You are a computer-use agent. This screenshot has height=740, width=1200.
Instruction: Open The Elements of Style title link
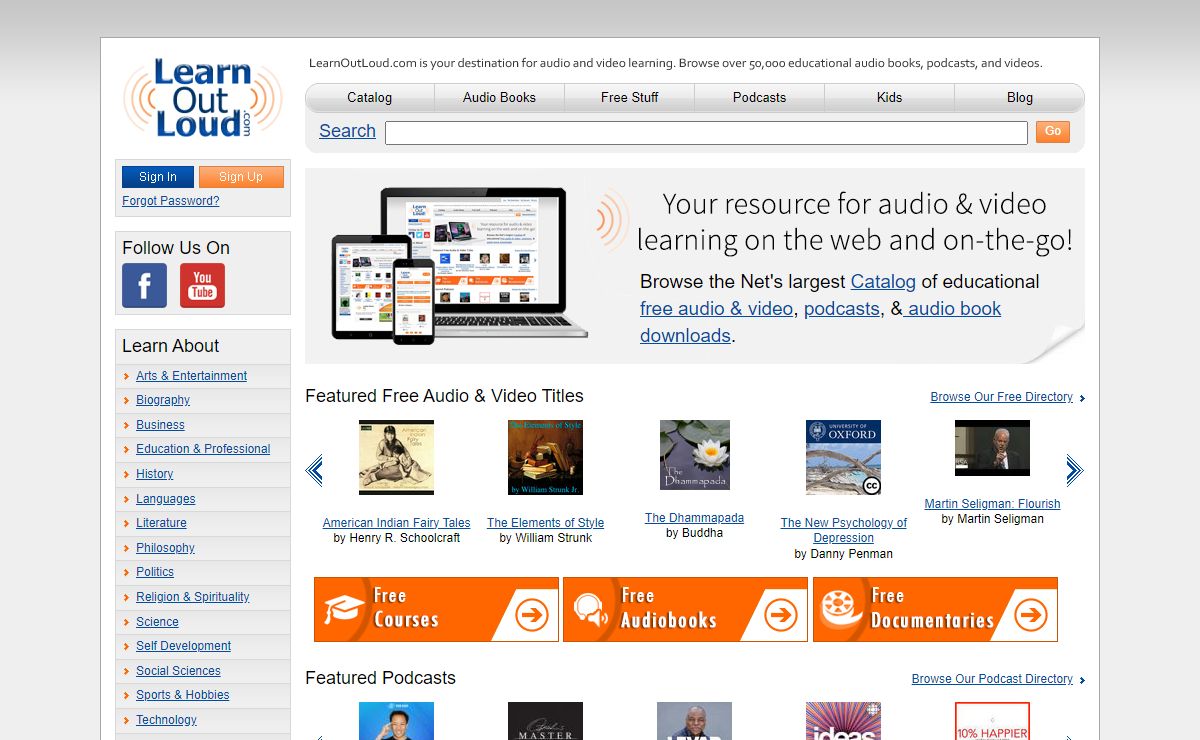point(545,523)
